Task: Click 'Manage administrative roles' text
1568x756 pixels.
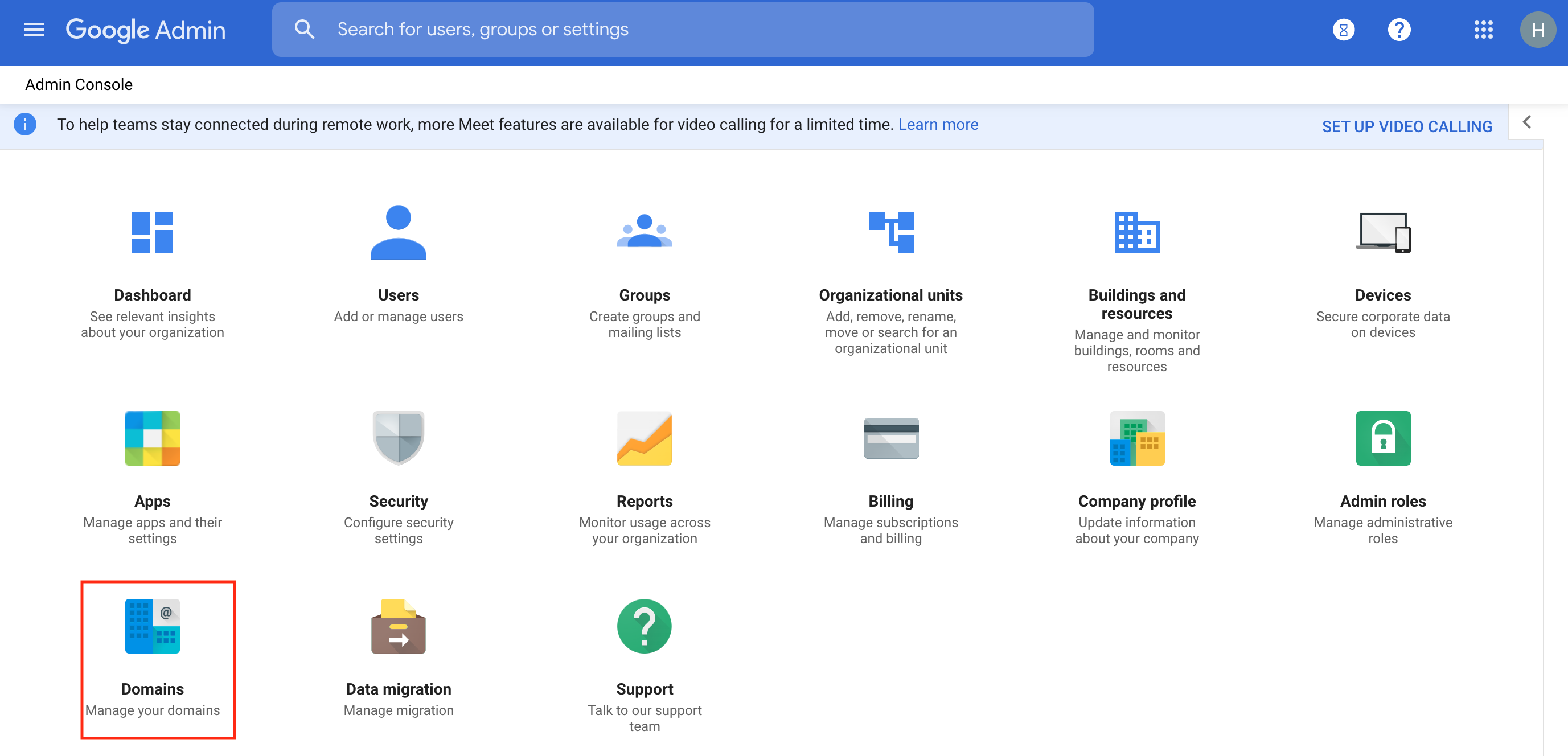Action: (x=1382, y=530)
